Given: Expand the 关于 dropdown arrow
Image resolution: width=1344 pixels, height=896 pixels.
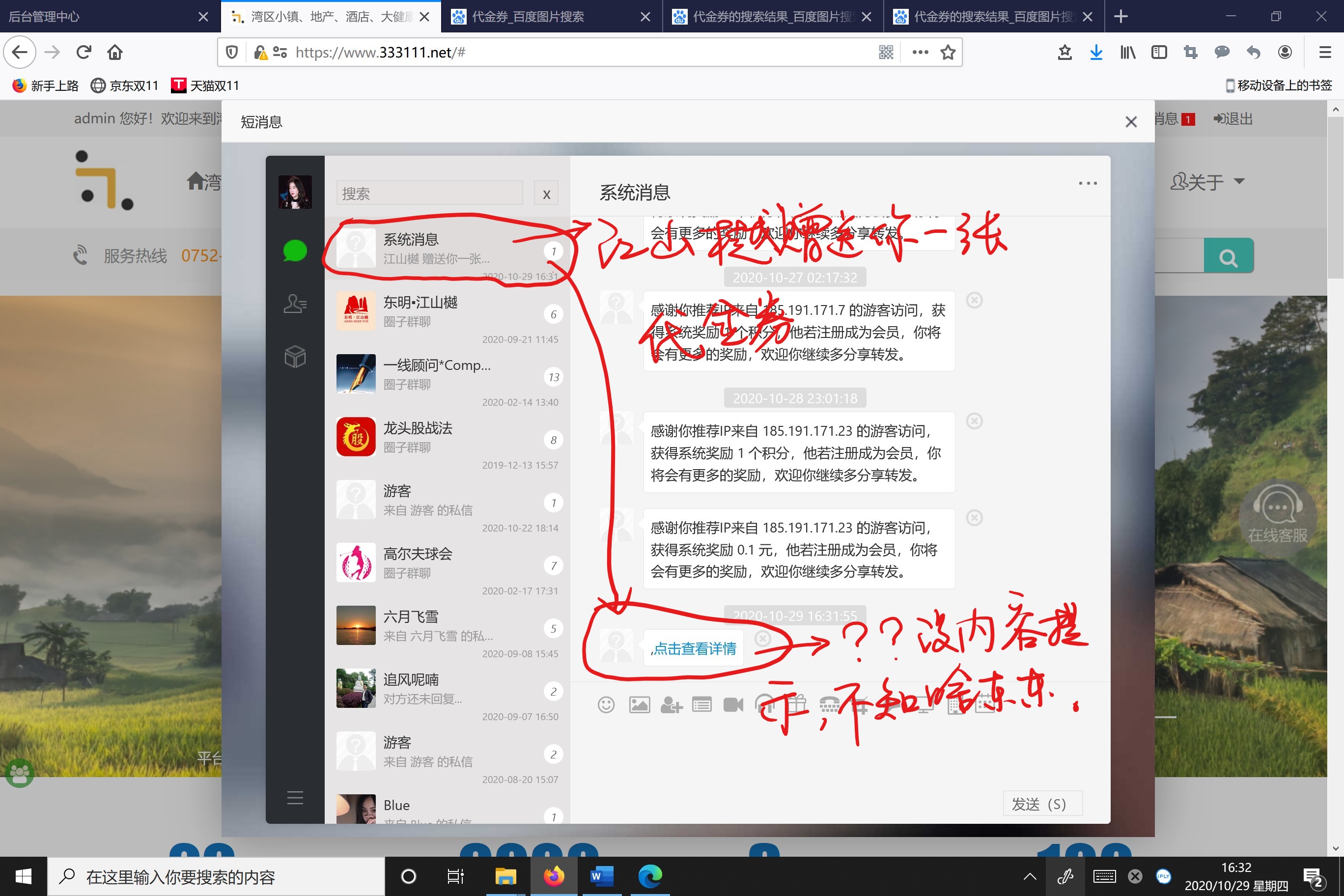Looking at the screenshot, I should coord(1239,181).
